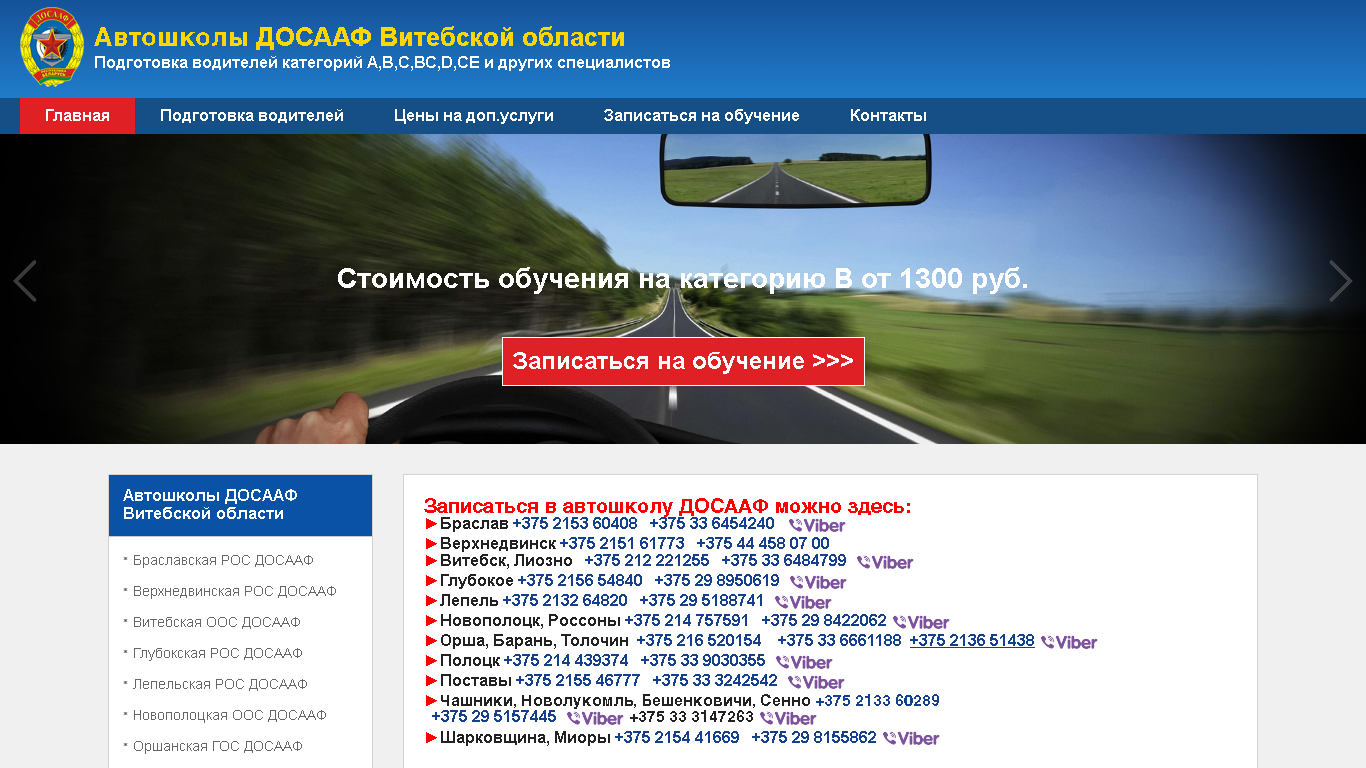
Task: Open Viber next to +375 29 5157445
Action: pyautogui.click(x=595, y=718)
